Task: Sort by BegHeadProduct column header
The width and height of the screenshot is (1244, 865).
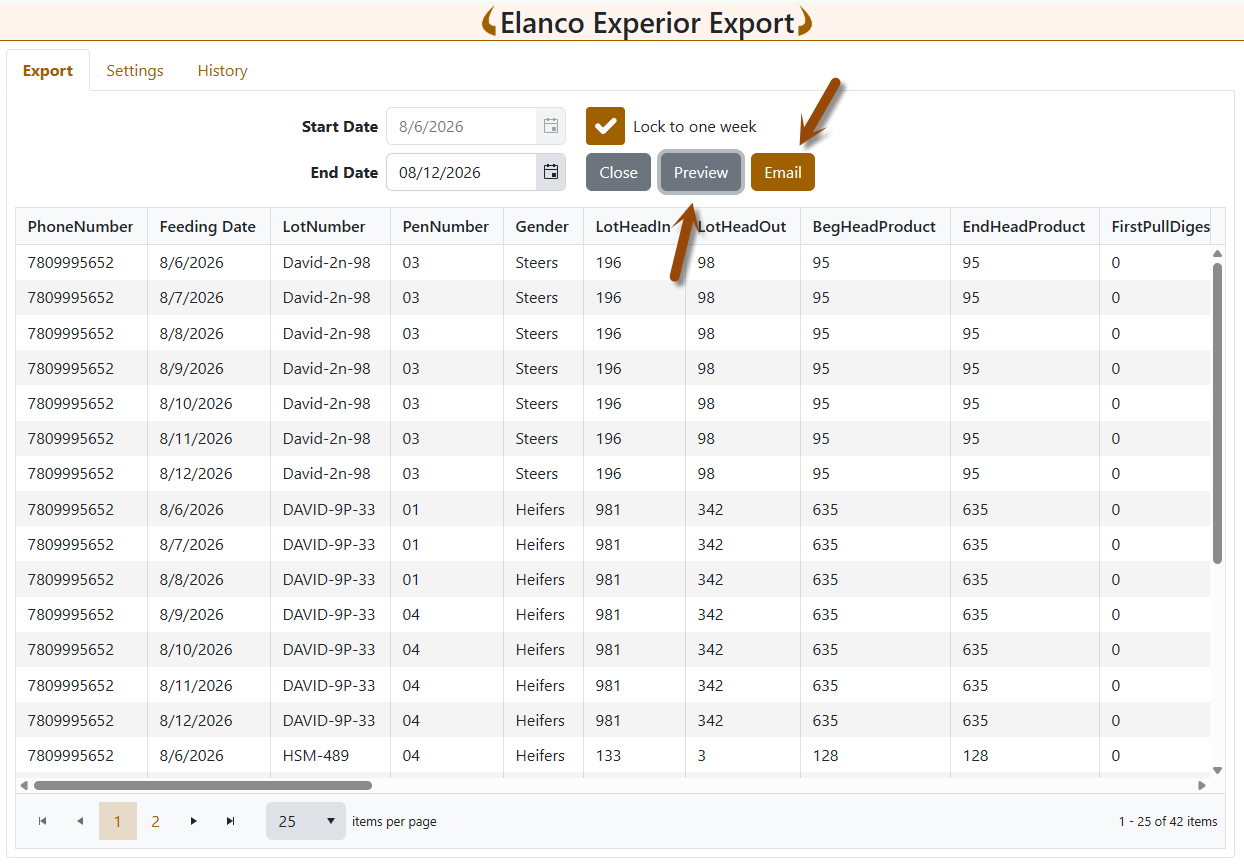Action: tap(874, 227)
